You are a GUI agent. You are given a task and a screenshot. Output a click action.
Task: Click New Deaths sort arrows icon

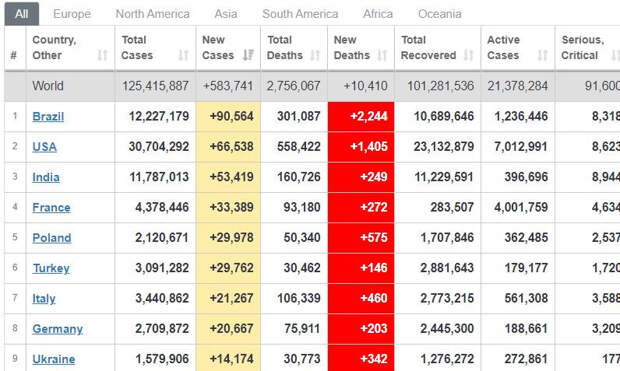[382, 55]
